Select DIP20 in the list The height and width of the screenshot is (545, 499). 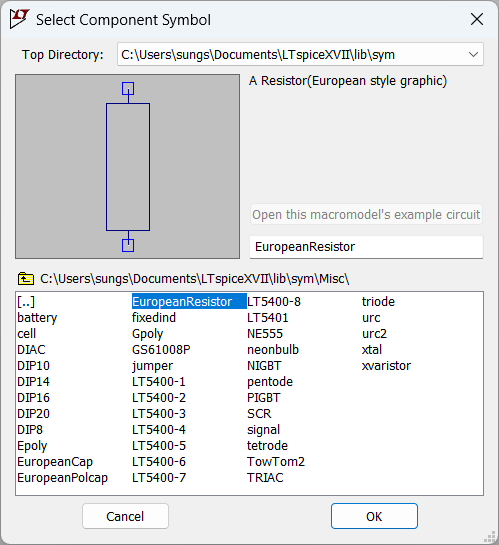(34, 414)
